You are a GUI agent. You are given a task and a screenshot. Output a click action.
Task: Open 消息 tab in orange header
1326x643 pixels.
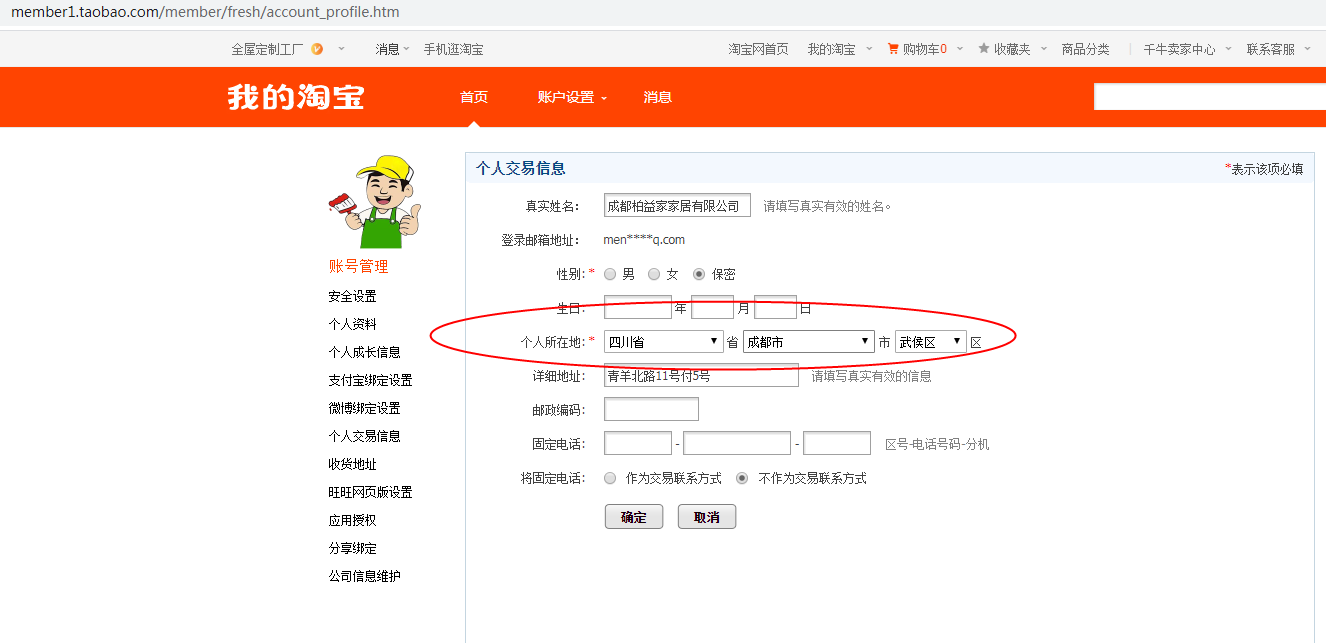pos(658,97)
